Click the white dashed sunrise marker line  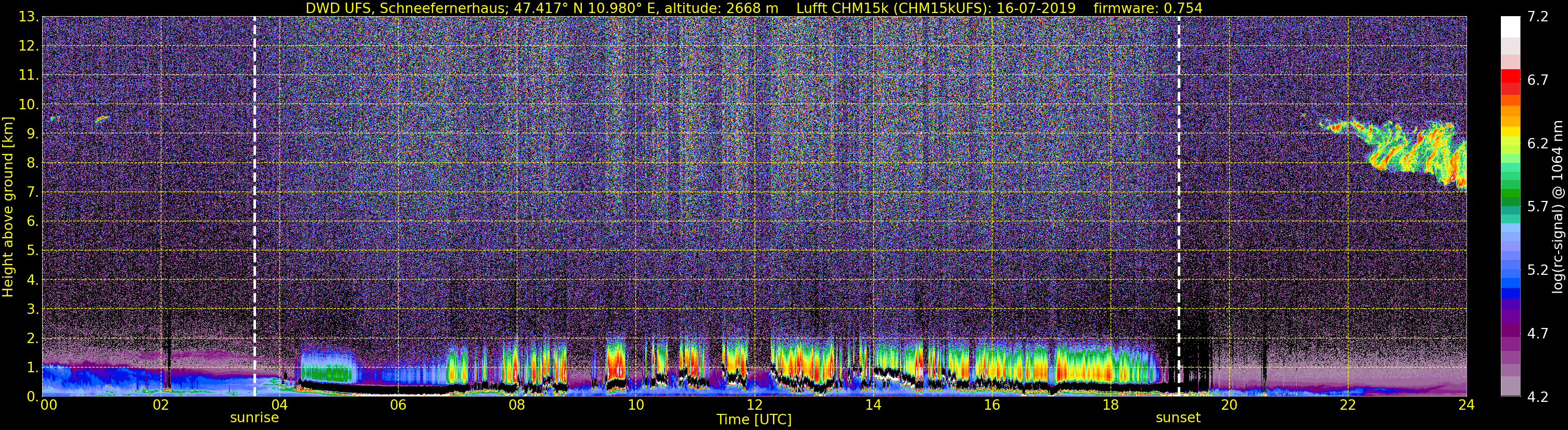point(254,207)
